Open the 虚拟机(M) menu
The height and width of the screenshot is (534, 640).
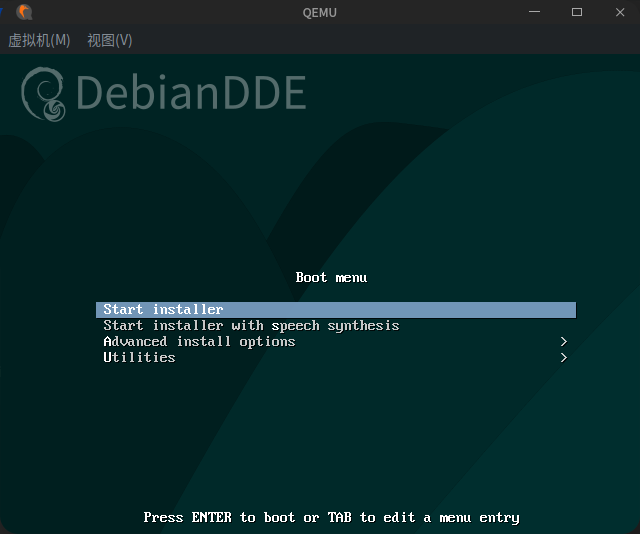[39, 40]
